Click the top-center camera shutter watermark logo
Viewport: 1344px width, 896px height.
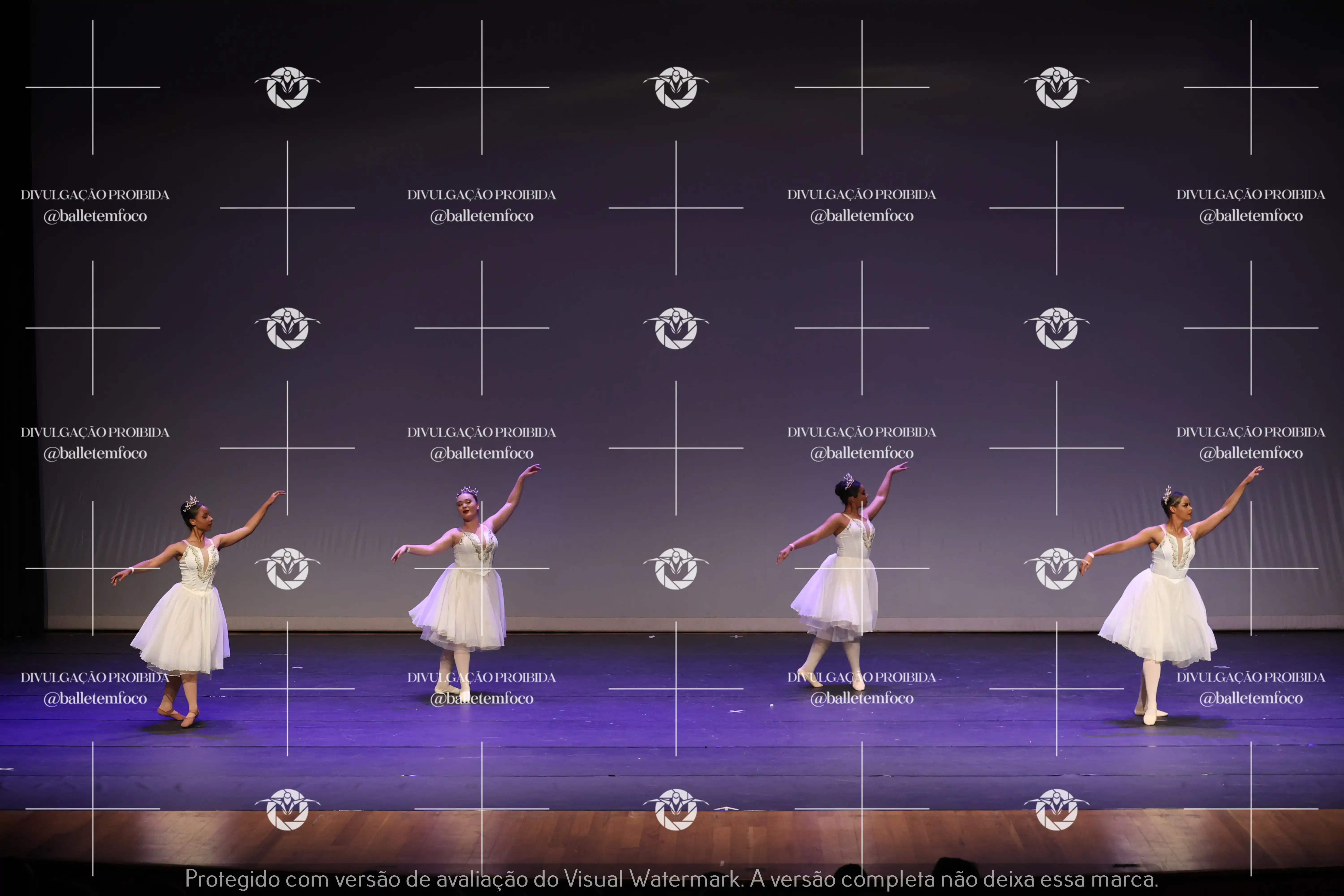pyautogui.click(x=676, y=87)
